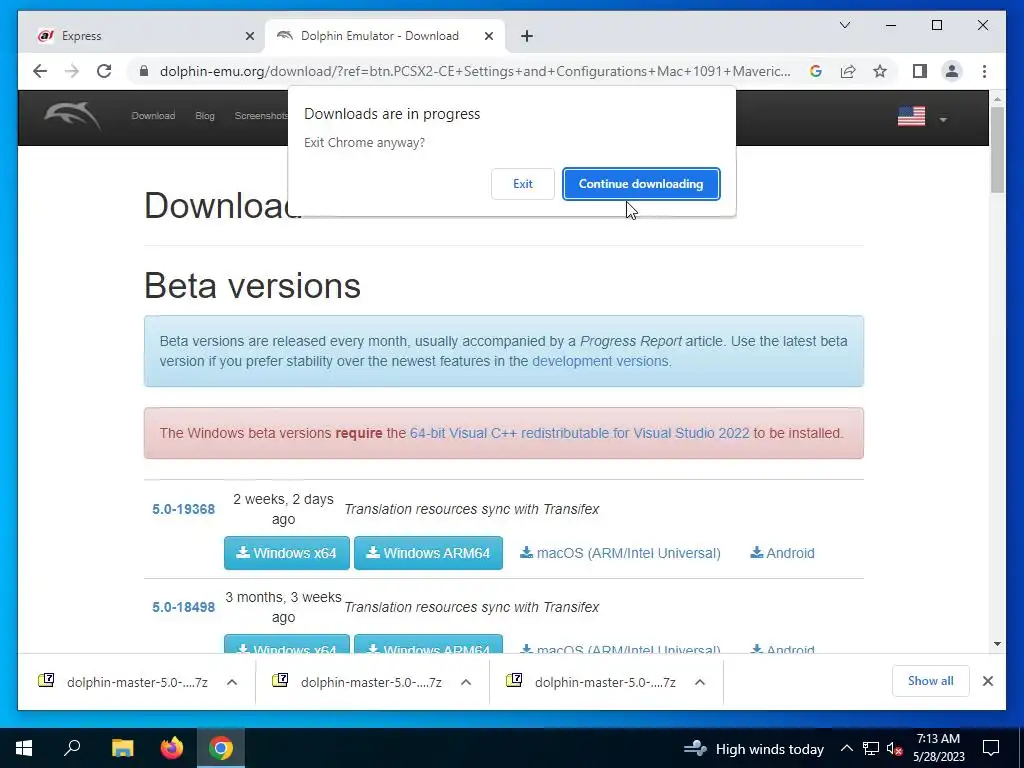Image resolution: width=1024 pixels, height=768 pixels.
Task: Go back using the browser back arrow
Action: click(x=40, y=71)
